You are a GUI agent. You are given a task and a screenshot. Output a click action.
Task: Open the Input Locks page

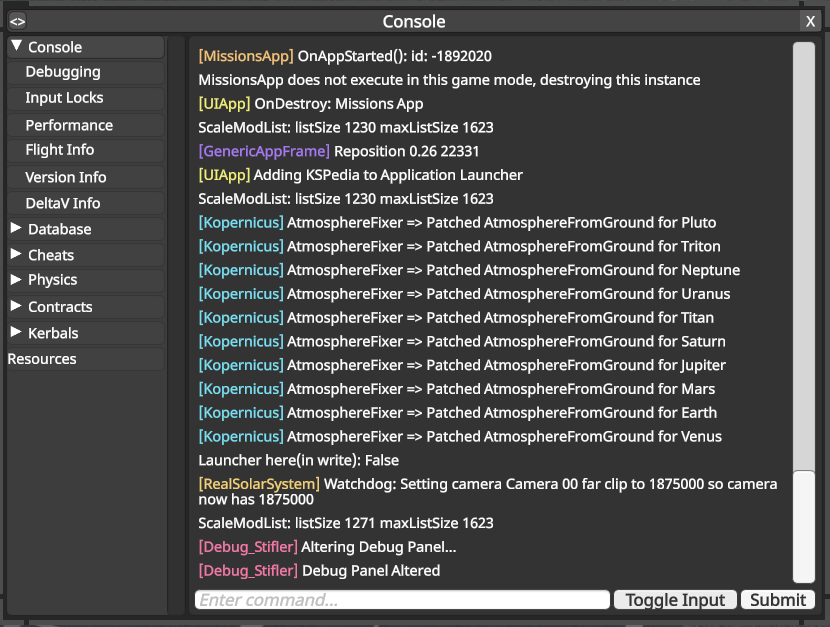tap(86, 98)
